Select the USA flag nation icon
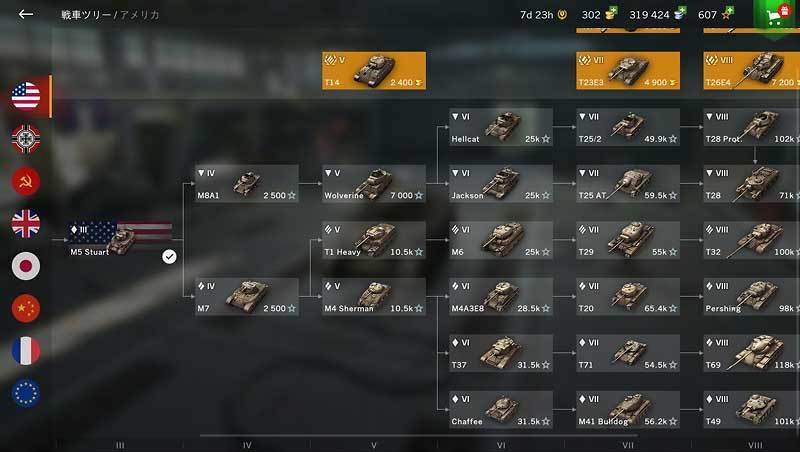The width and height of the screenshot is (800, 452). pos(26,96)
